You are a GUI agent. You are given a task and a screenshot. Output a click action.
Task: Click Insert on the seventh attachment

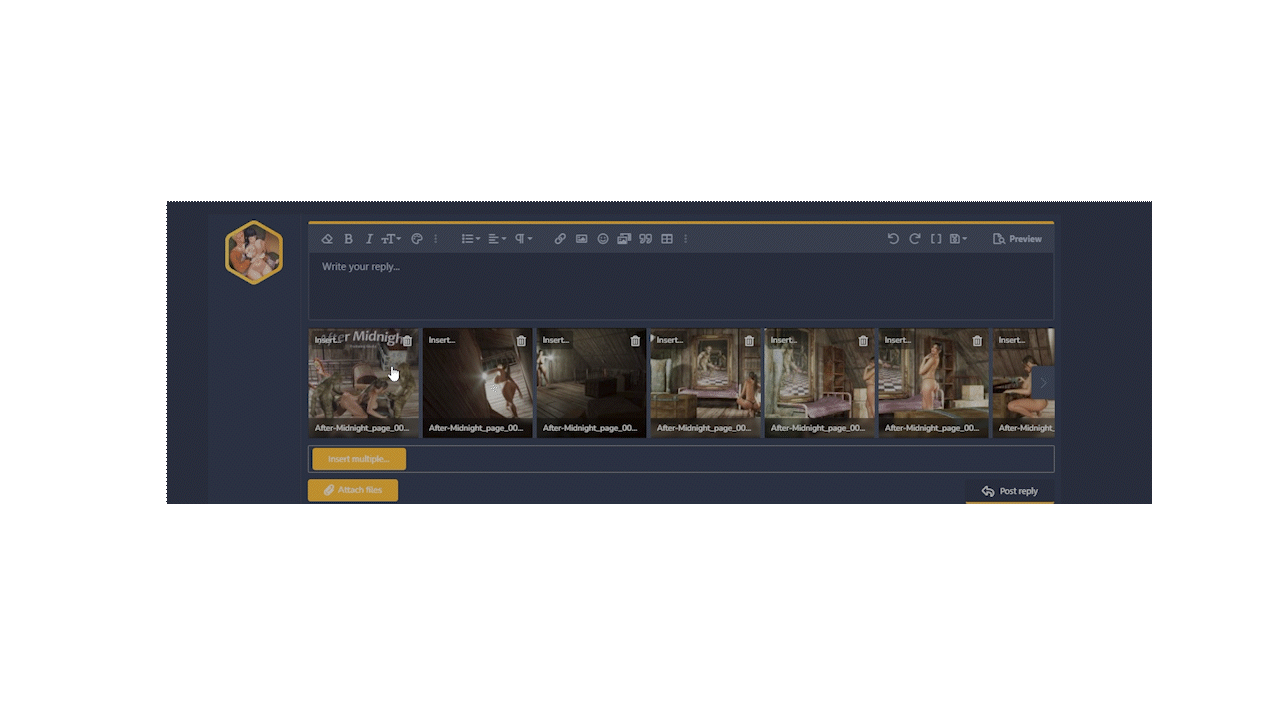coord(1012,340)
